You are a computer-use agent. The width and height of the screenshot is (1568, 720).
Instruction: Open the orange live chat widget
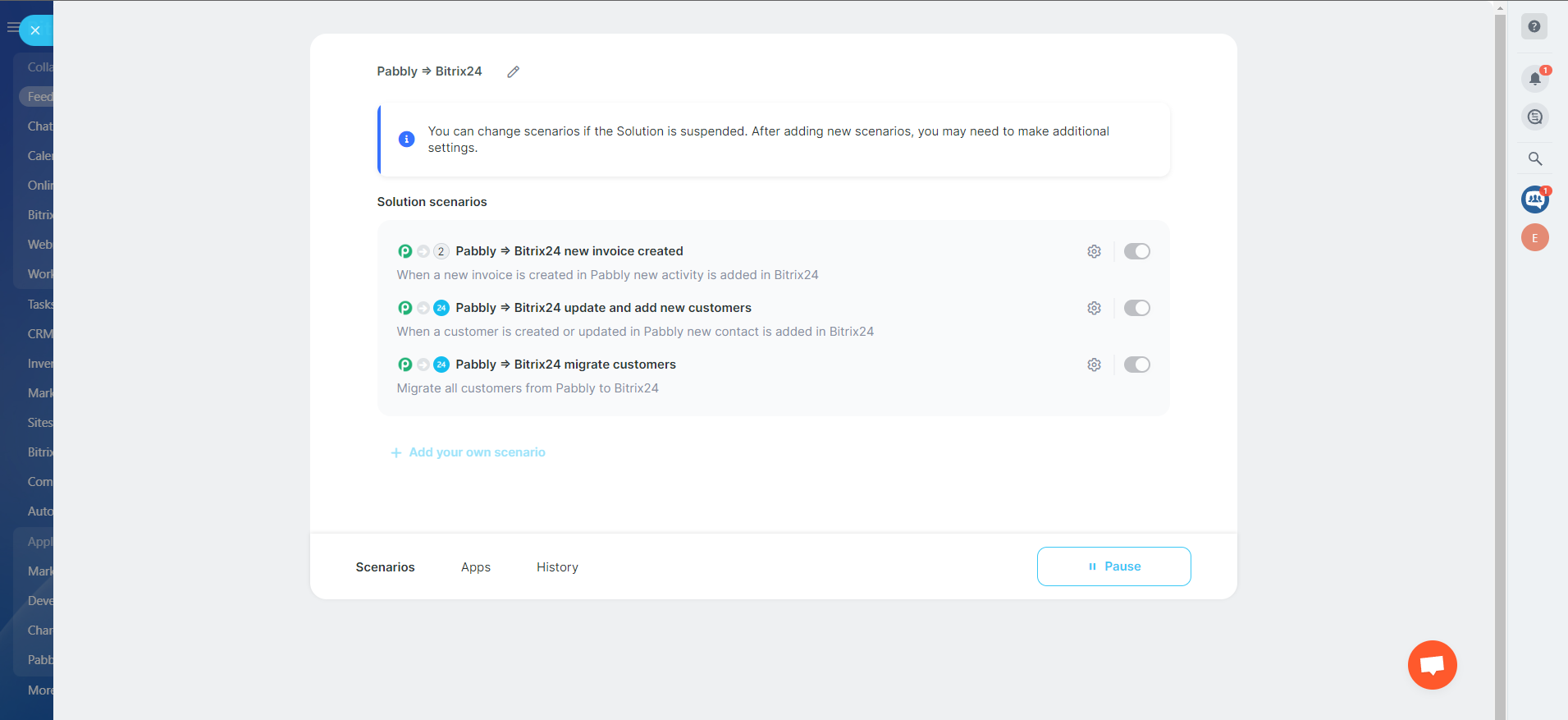(1432, 664)
